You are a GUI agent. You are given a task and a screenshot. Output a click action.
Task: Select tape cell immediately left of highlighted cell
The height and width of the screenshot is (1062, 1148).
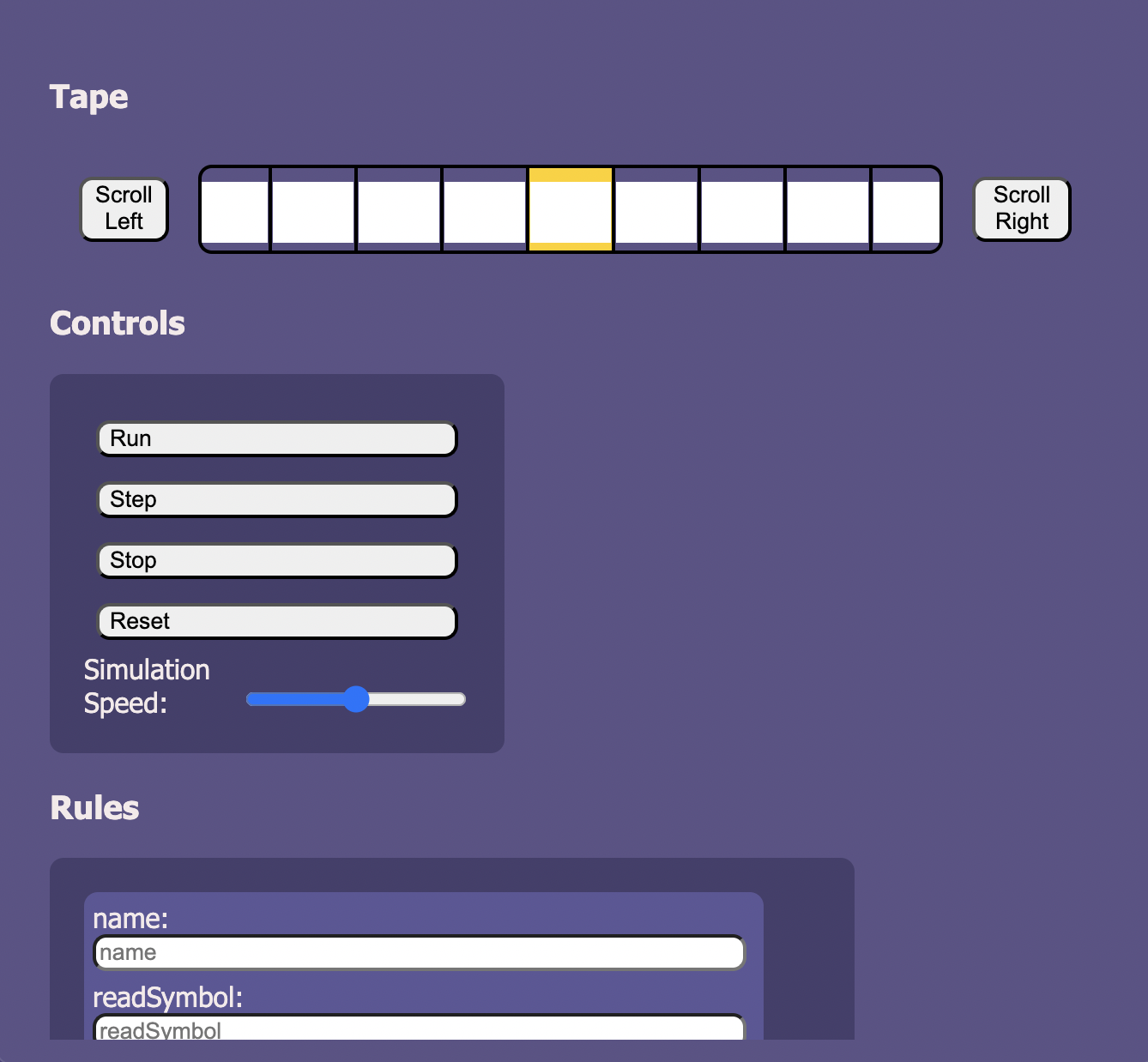point(485,211)
